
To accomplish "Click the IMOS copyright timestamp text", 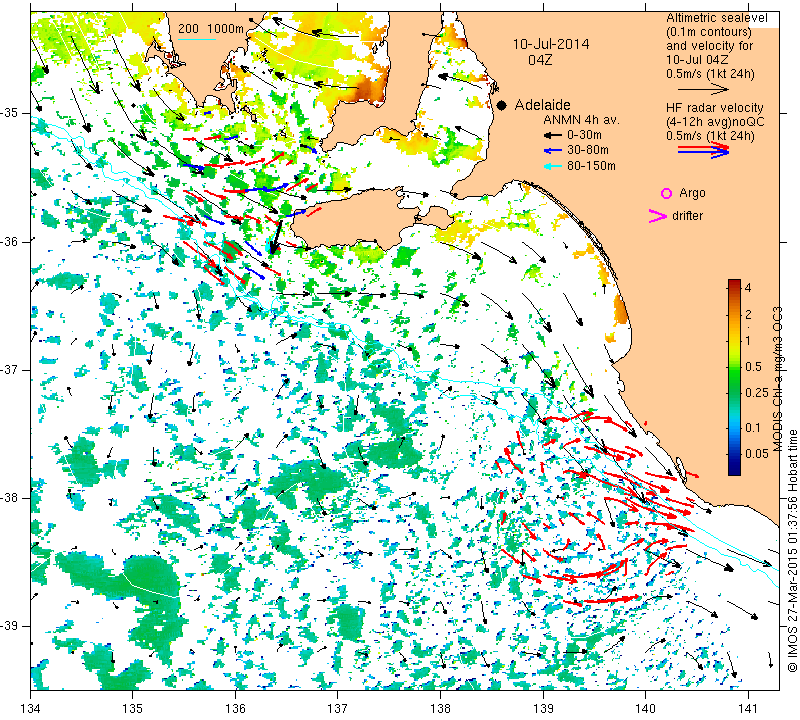I will pos(792,551).
